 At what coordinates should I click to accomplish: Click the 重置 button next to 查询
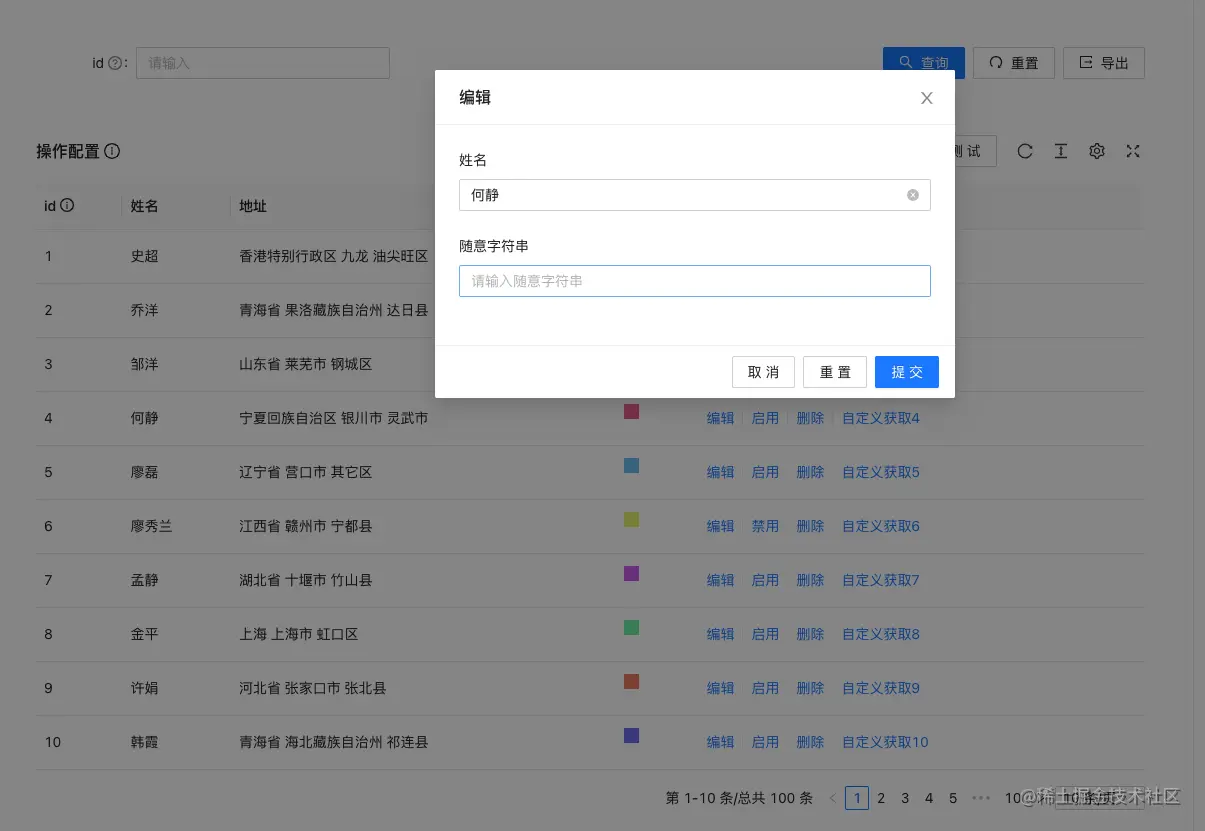1013,63
